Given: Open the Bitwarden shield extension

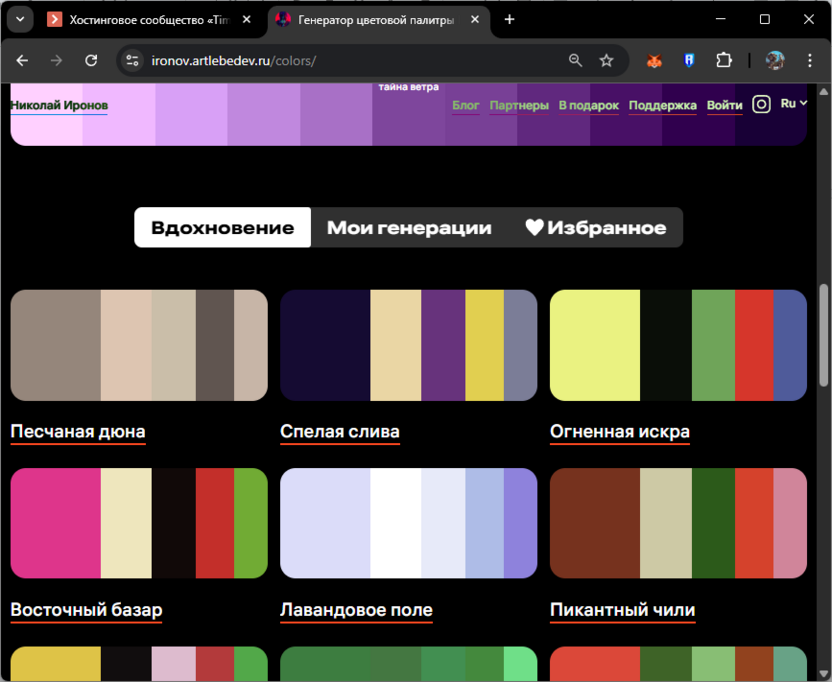Looking at the screenshot, I should coord(689,61).
